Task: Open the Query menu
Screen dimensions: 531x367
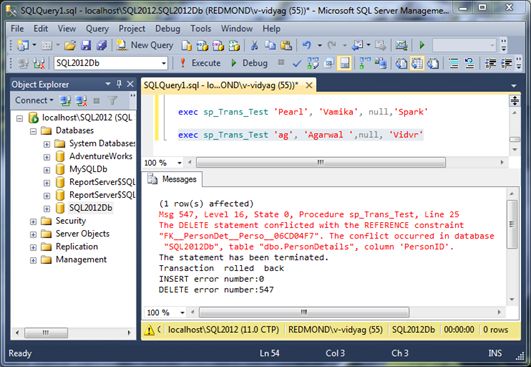Action: click(97, 29)
